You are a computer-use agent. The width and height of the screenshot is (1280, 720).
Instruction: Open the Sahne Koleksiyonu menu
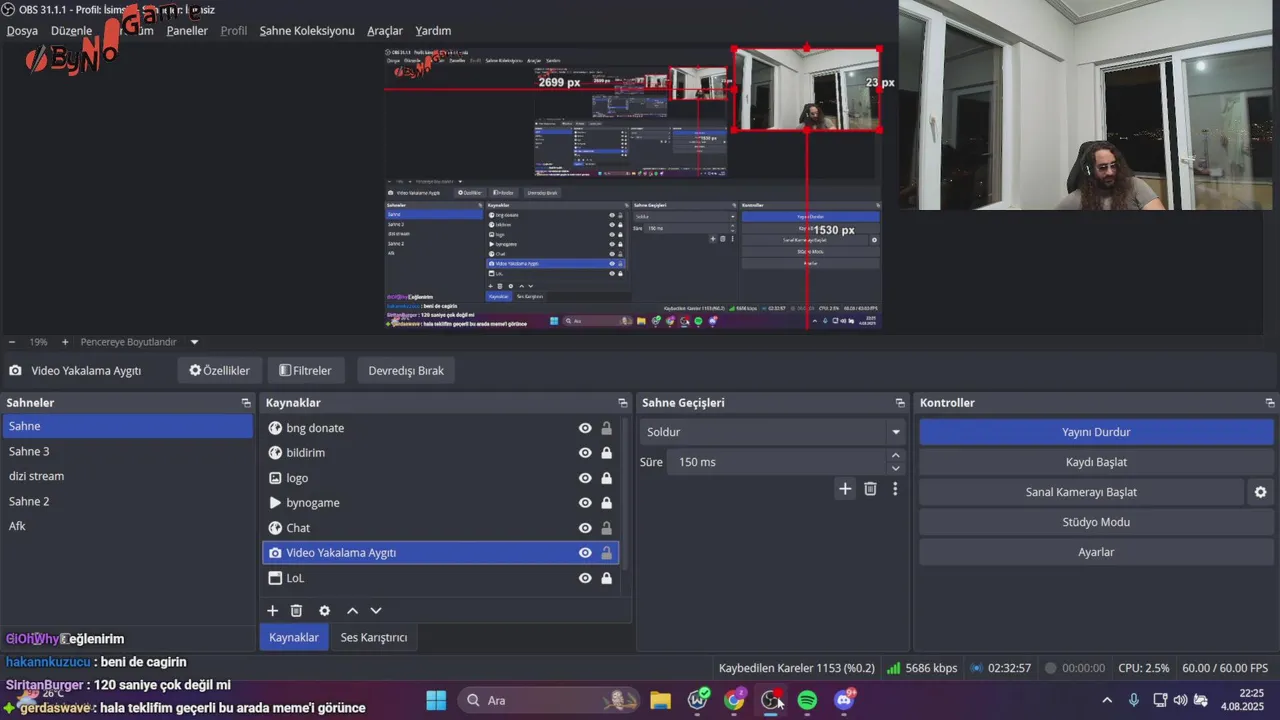[x=307, y=31]
